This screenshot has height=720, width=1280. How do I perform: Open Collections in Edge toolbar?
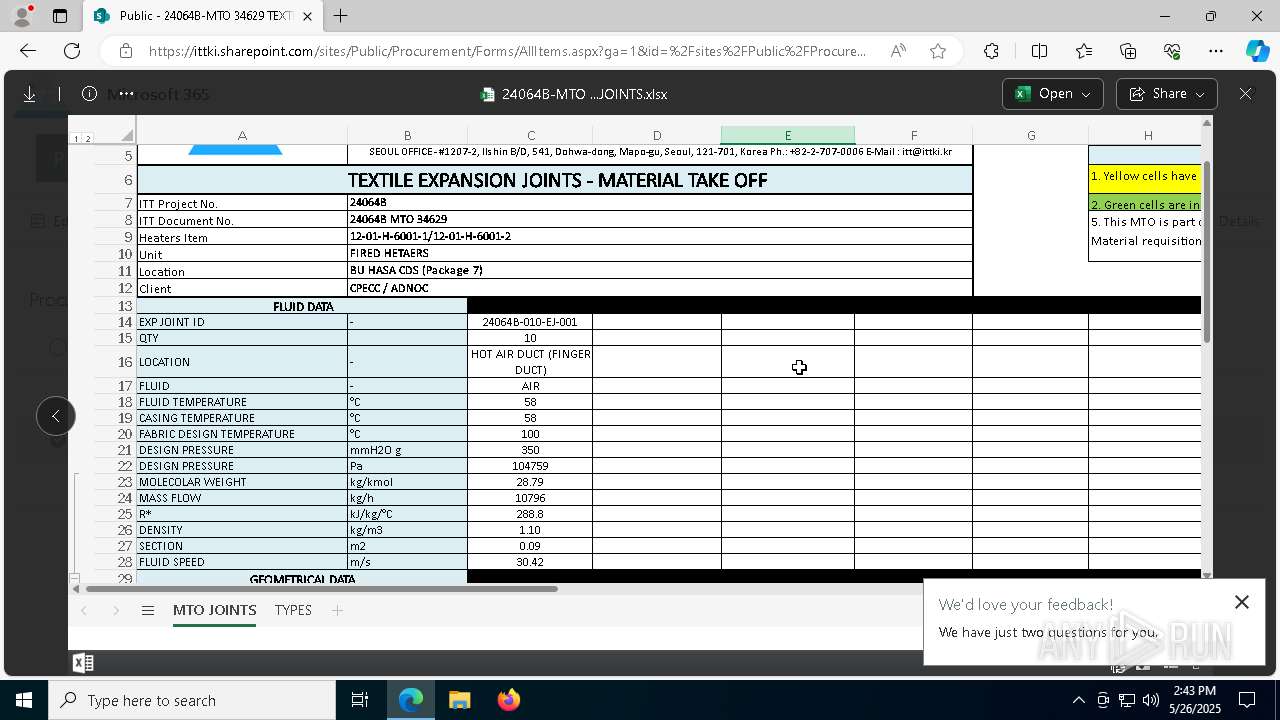(x=1128, y=51)
